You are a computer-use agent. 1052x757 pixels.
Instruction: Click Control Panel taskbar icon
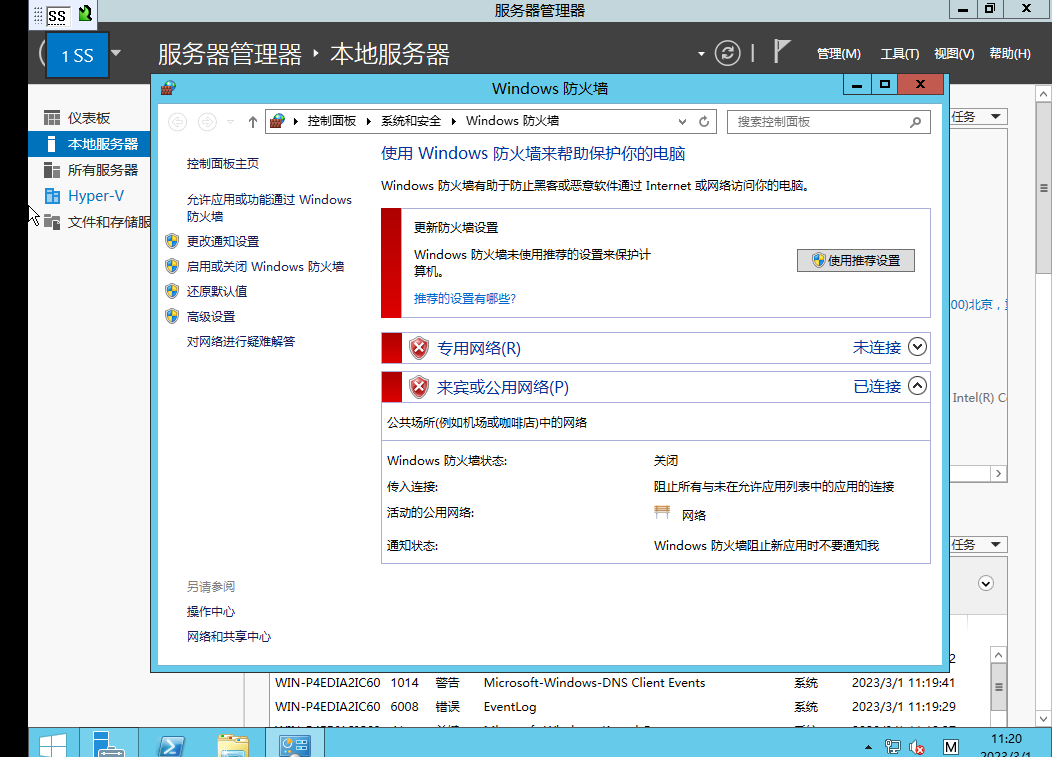(295, 744)
